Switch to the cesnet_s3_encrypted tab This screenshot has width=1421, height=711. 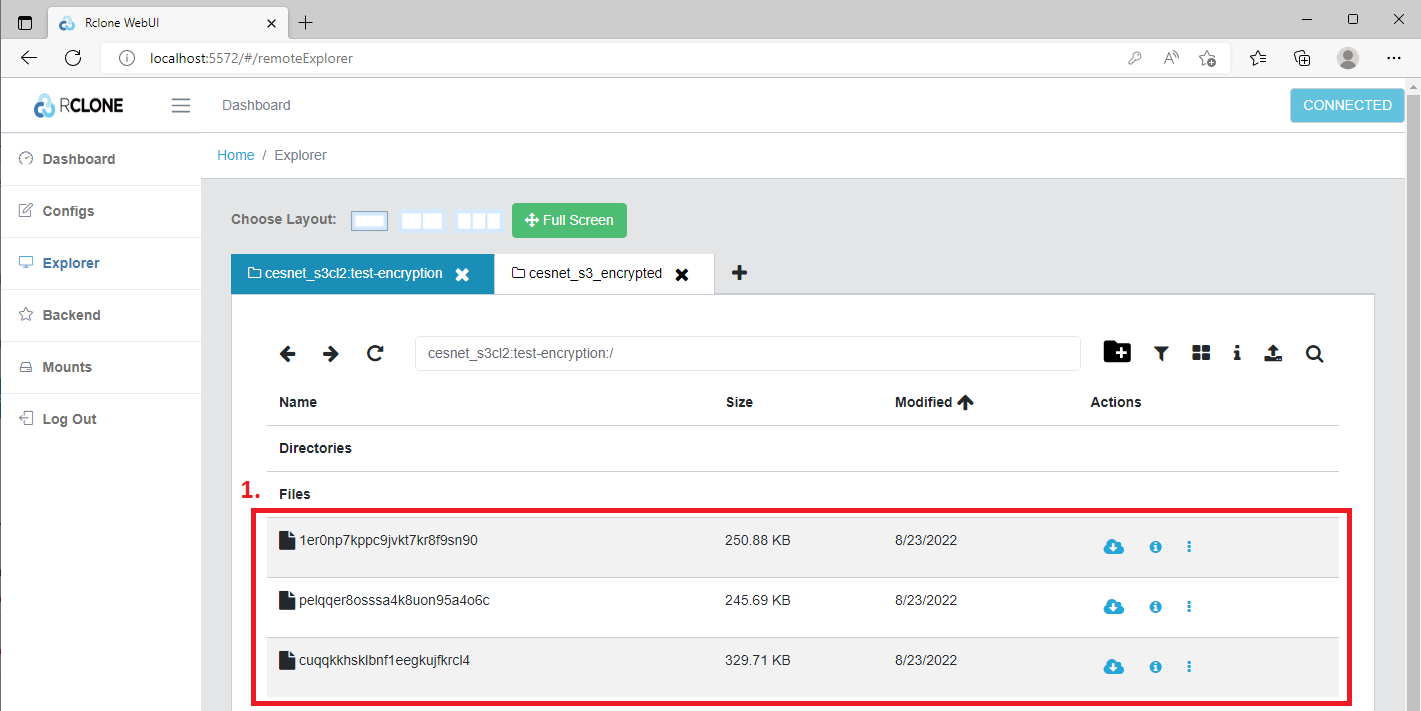[595, 273]
